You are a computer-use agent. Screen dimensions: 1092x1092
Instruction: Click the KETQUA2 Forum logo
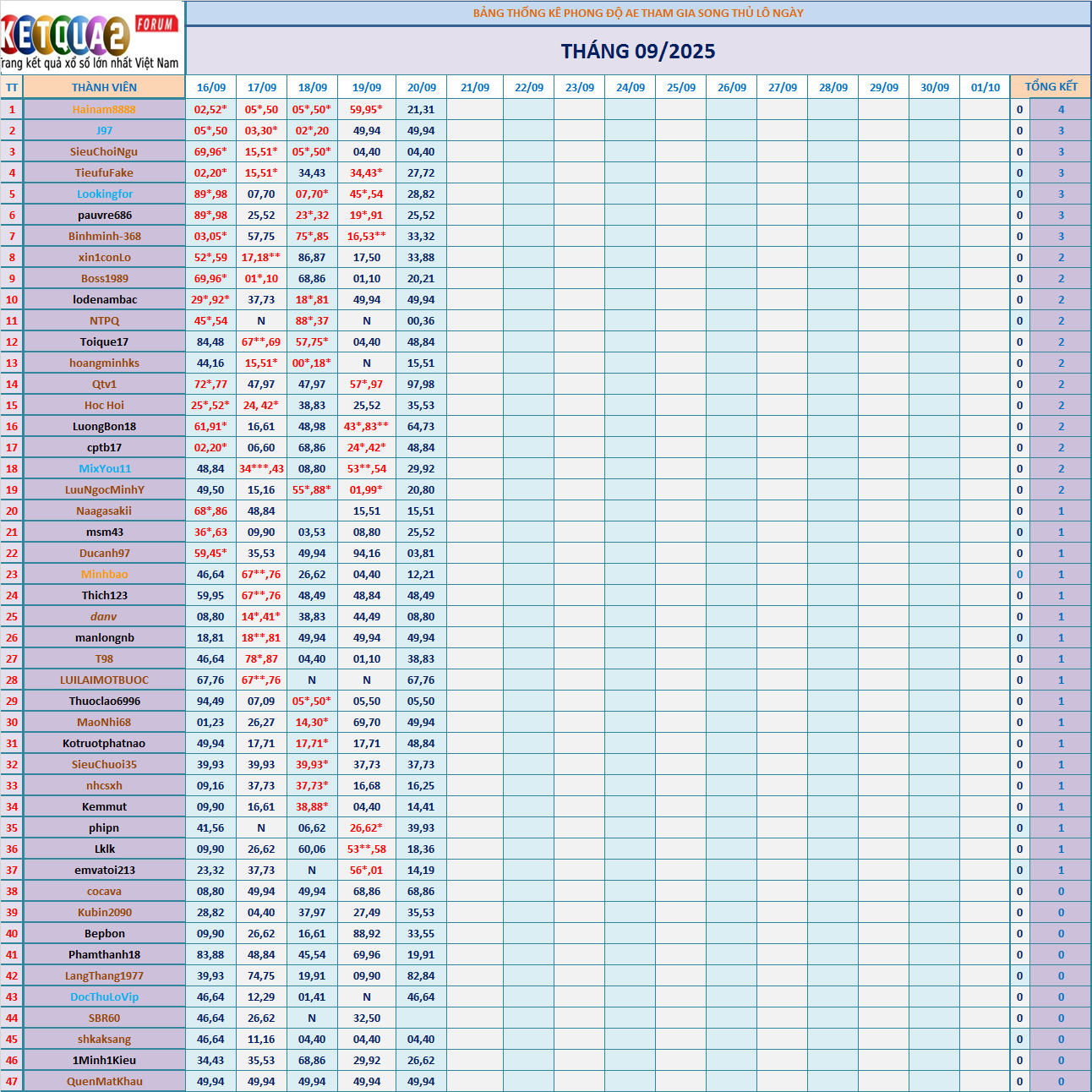91,38
